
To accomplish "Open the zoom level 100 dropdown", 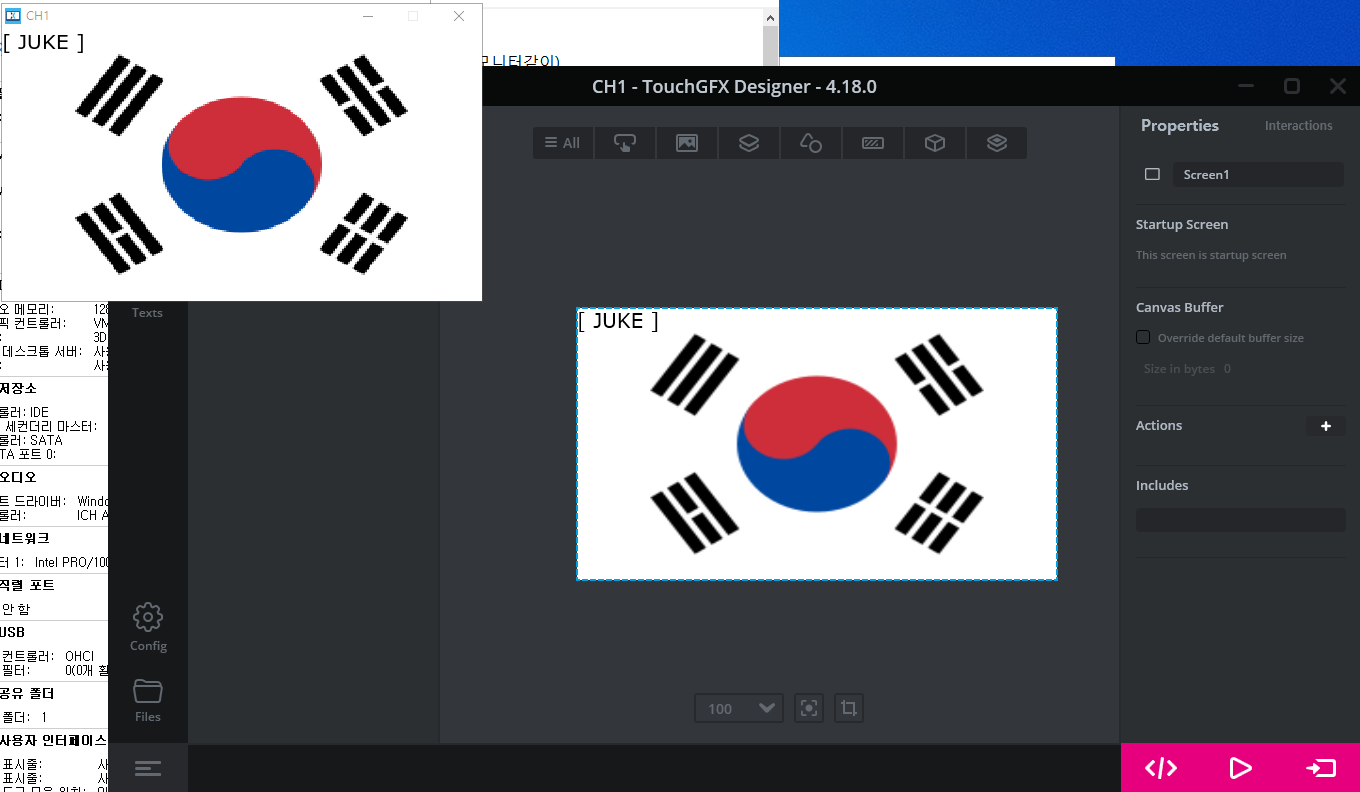I will (739, 708).
